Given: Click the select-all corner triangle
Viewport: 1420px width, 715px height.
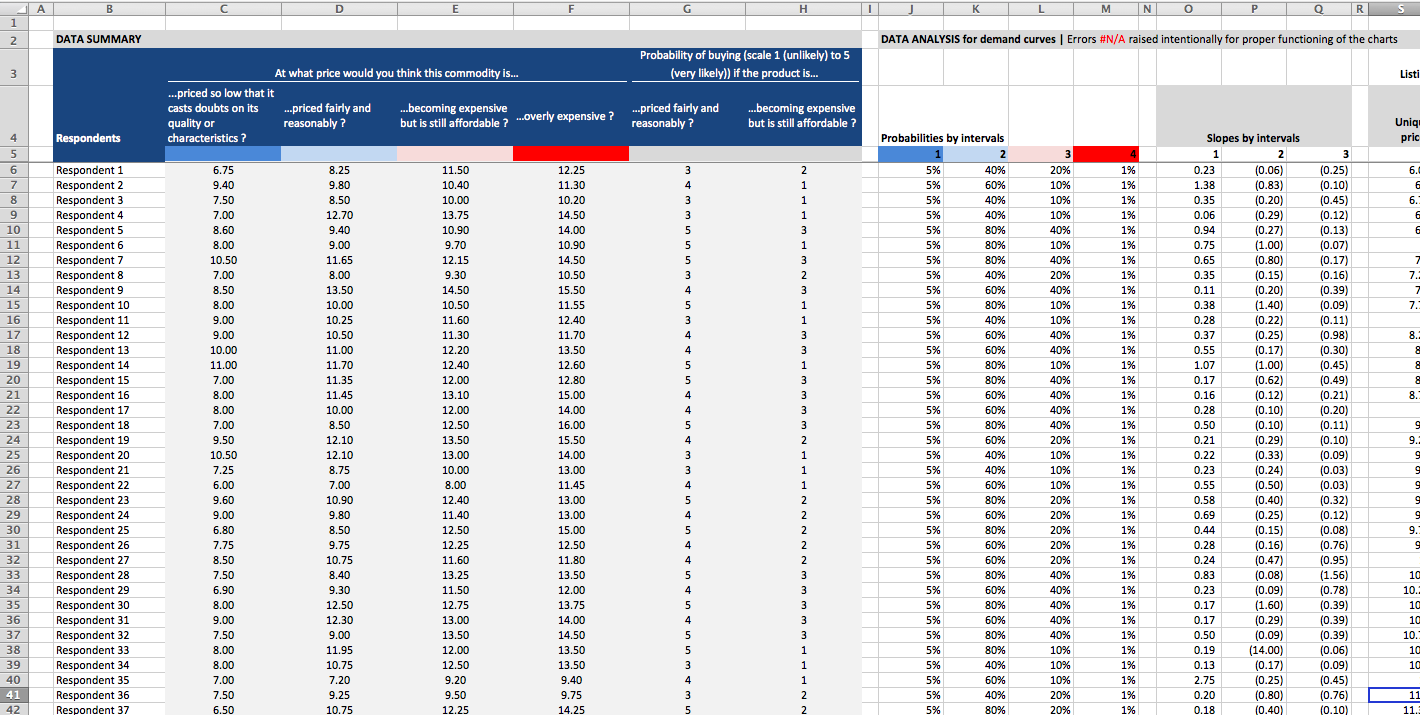Looking at the screenshot, I should 12,7.
